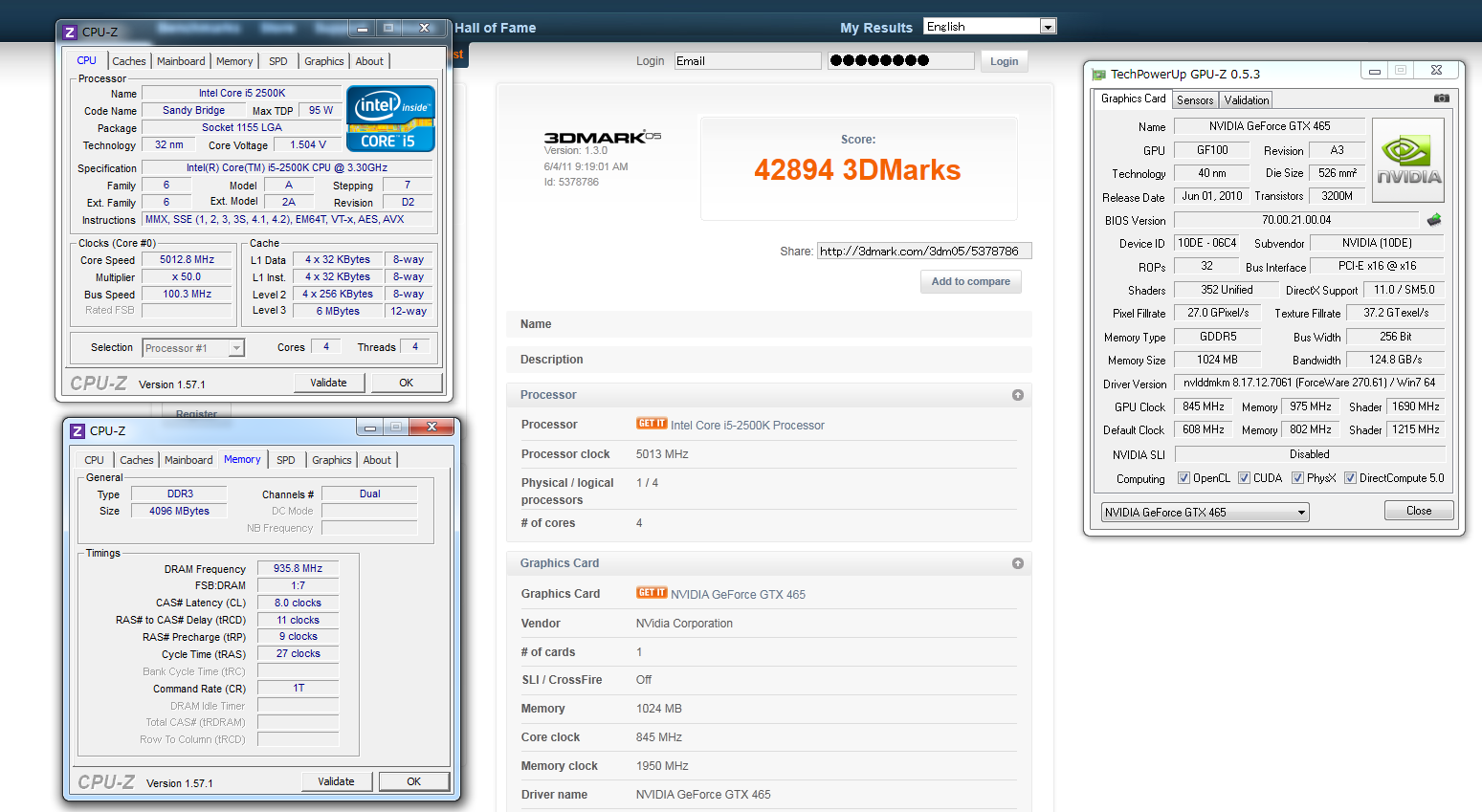The width and height of the screenshot is (1482, 812).
Task: Click the Driver Version field in GPU-Z
Action: click(x=1310, y=383)
